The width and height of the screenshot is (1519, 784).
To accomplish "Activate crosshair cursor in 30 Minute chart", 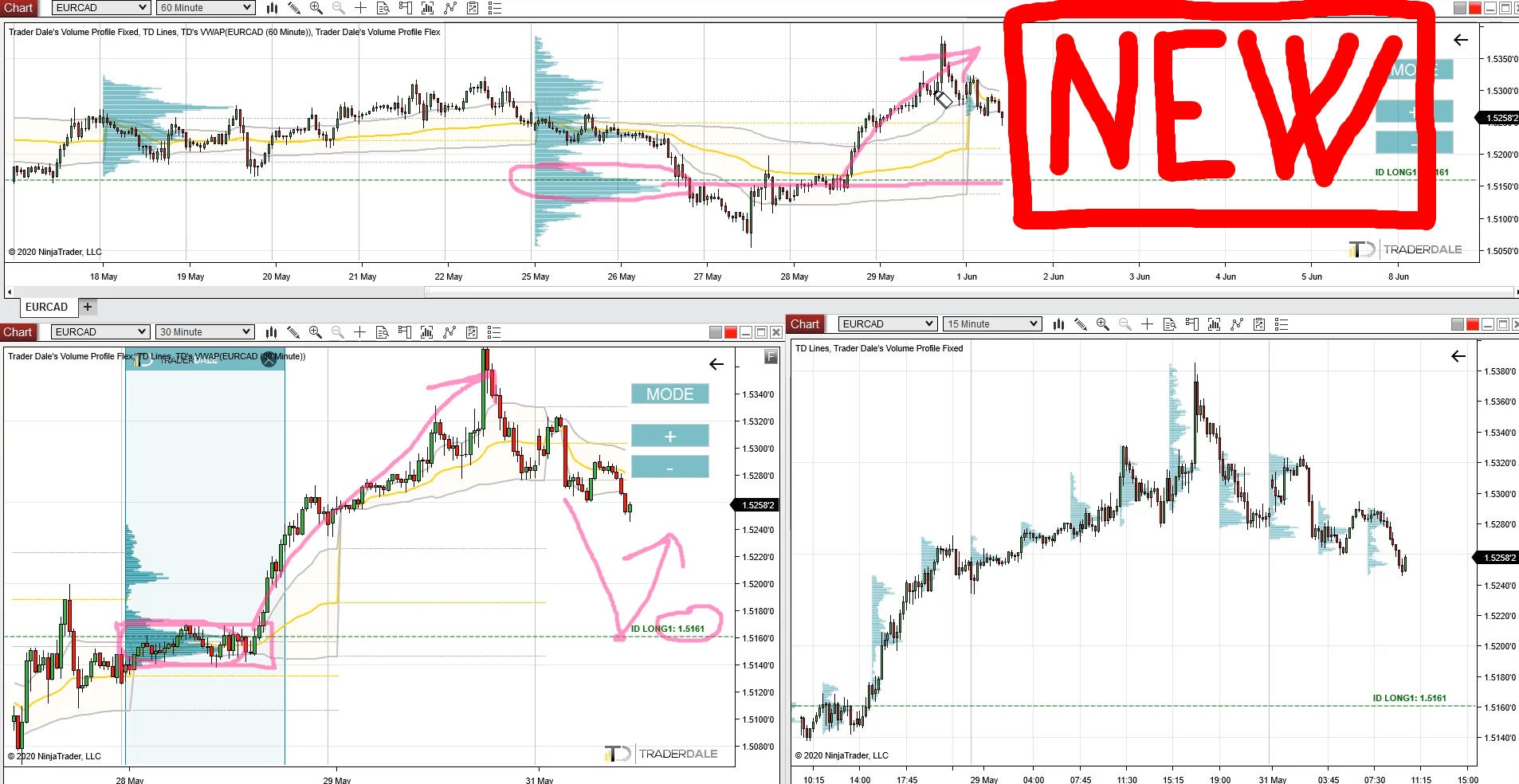I will point(360,332).
